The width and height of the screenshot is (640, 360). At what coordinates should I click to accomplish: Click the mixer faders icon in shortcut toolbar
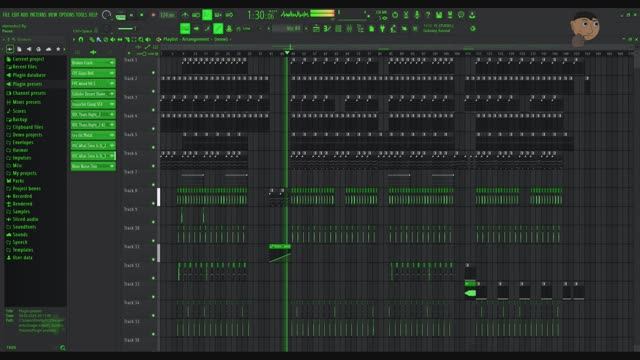coord(349,29)
